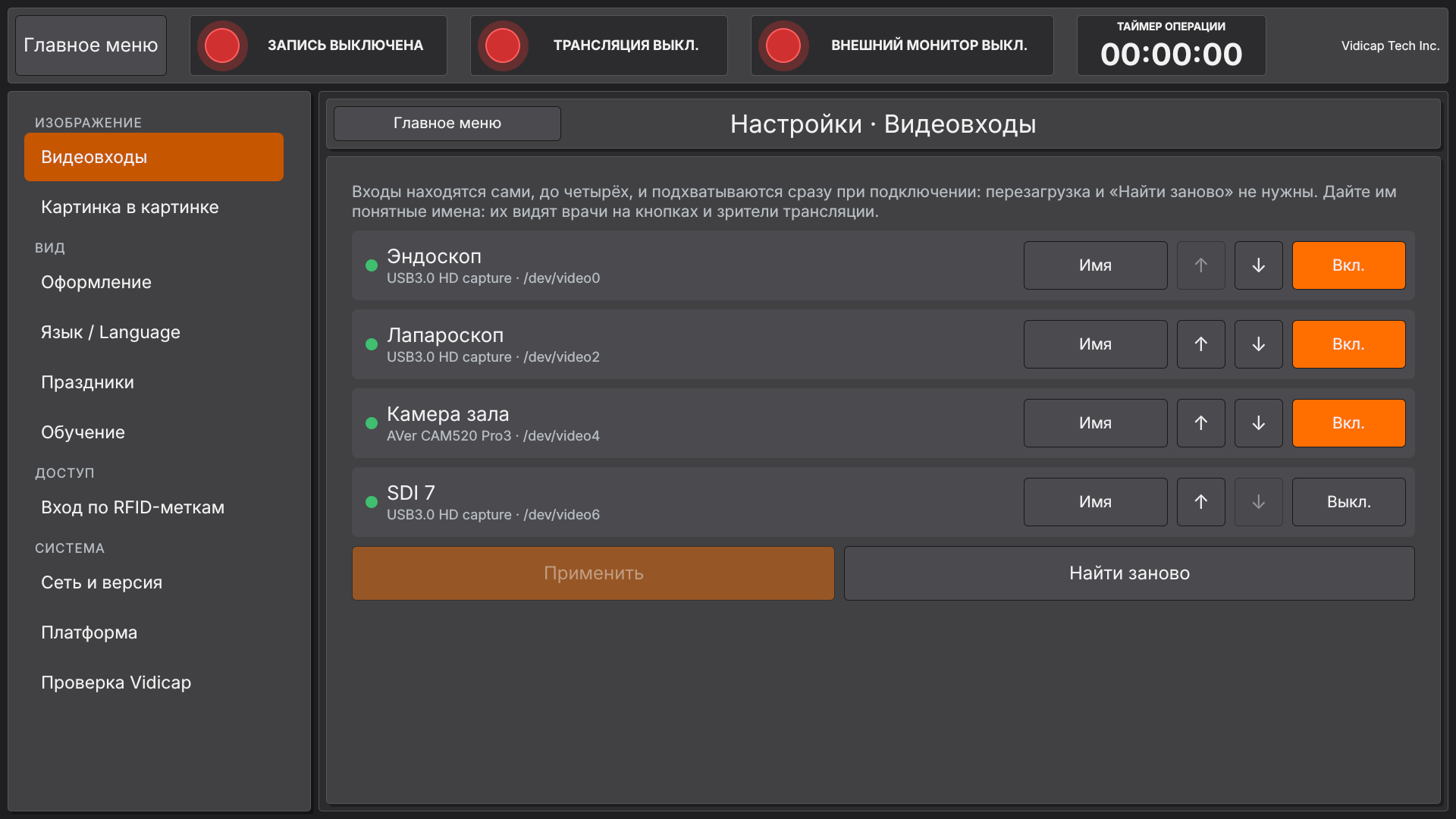
Task: Toggle Камера зала input Вкл. button
Action: pos(1348,423)
